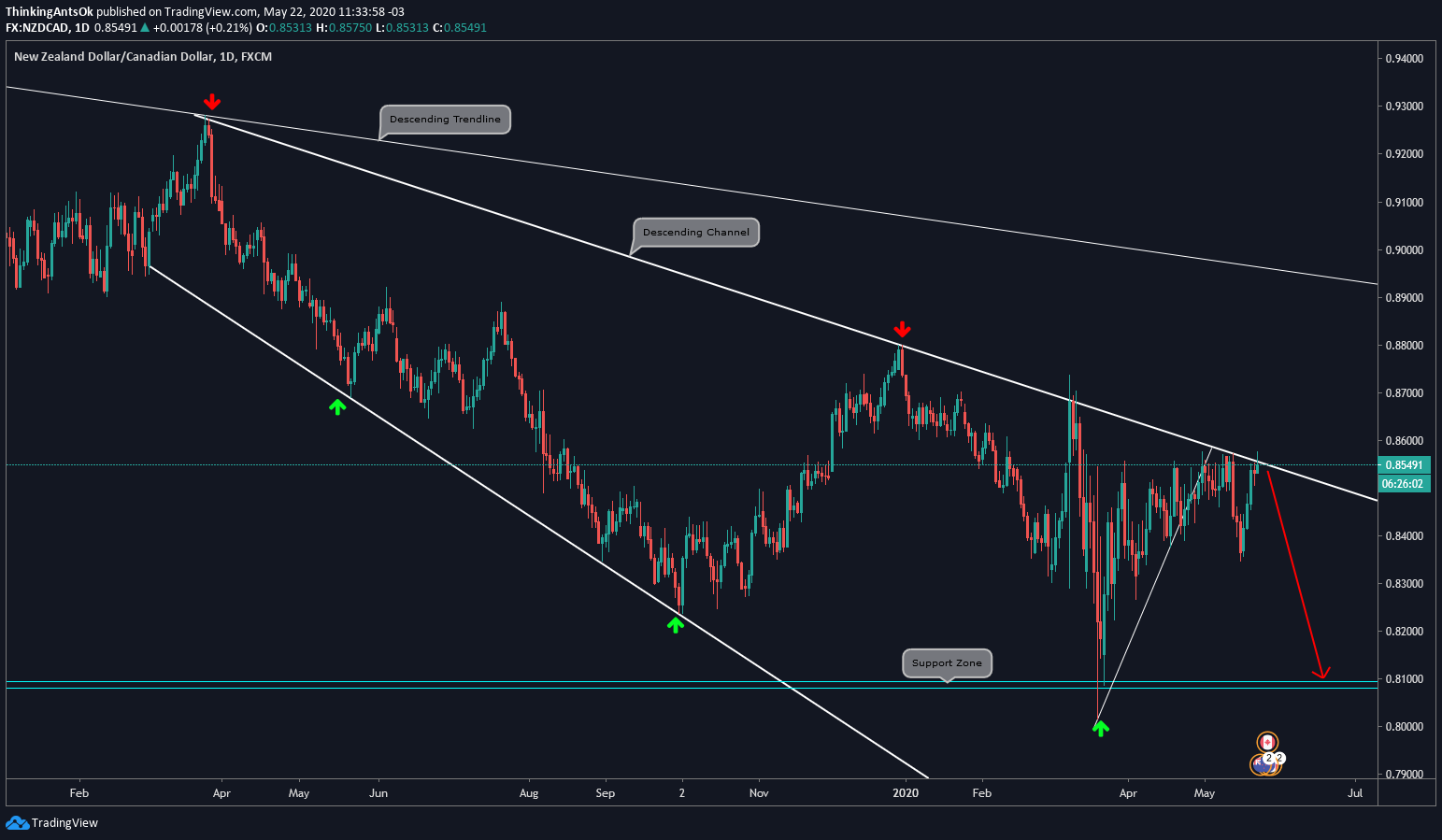Click the Jul label on the time axis
Screen dimensions: 1442x840
tap(1355, 793)
